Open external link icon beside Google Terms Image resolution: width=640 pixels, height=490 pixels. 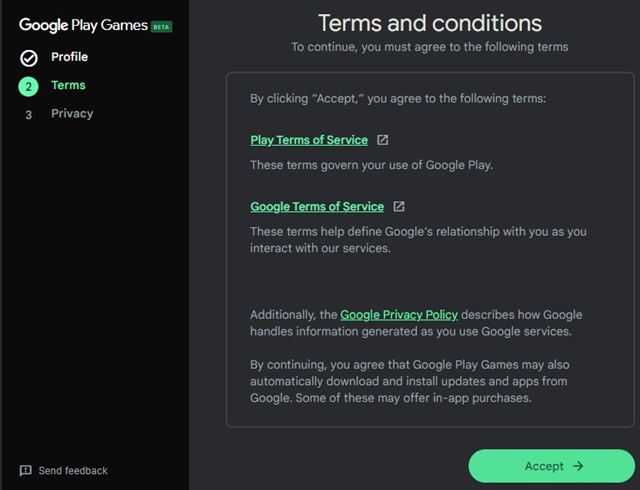pyautogui.click(x=399, y=207)
